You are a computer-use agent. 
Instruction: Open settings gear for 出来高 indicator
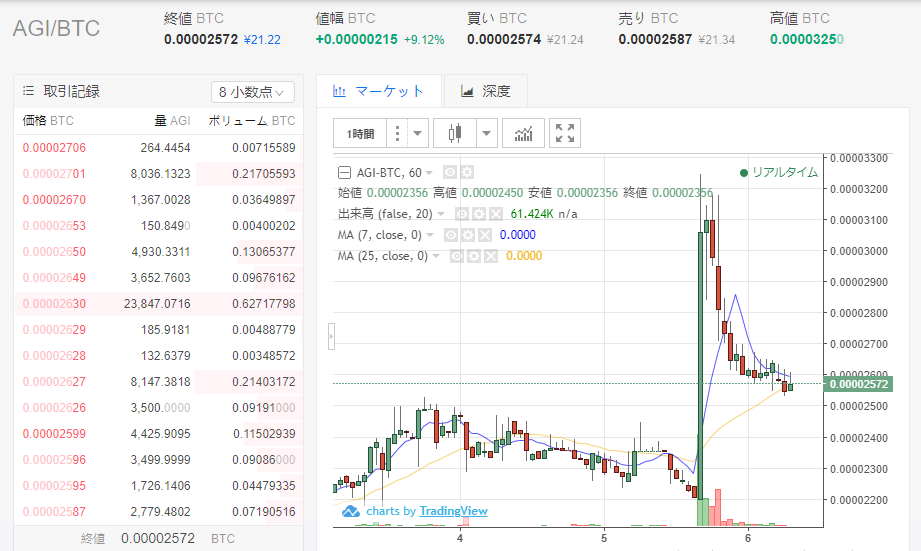pyautogui.click(x=479, y=214)
